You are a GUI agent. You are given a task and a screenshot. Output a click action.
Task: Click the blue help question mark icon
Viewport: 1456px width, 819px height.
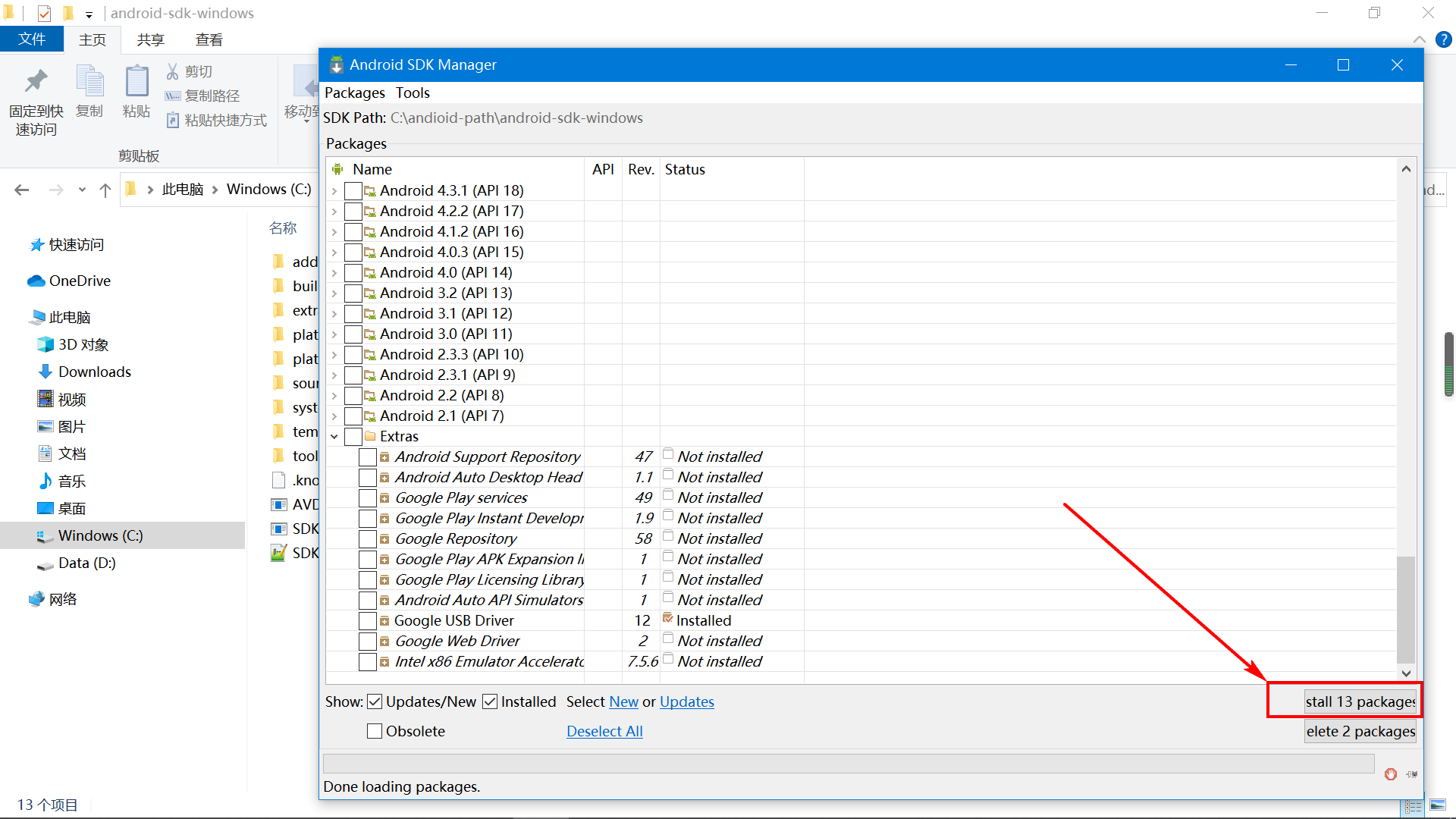(1443, 39)
